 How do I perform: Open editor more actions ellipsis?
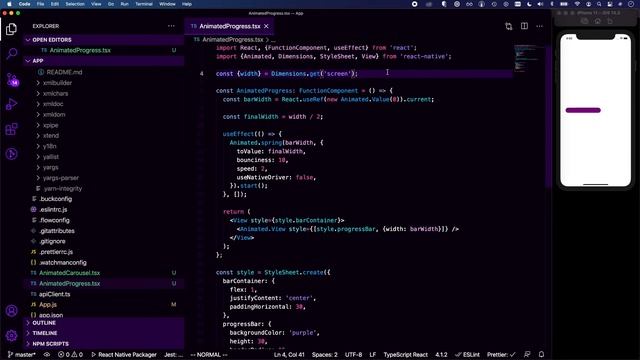540,26
